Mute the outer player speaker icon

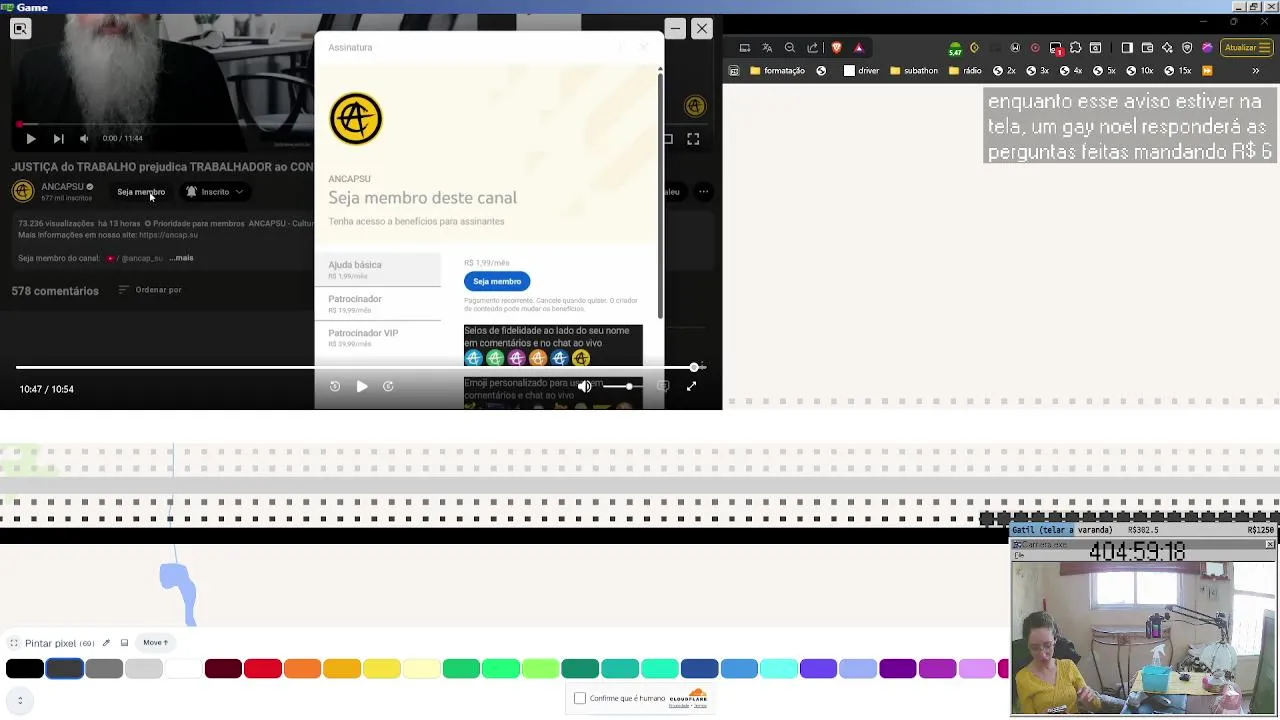(x=585, y=386)
